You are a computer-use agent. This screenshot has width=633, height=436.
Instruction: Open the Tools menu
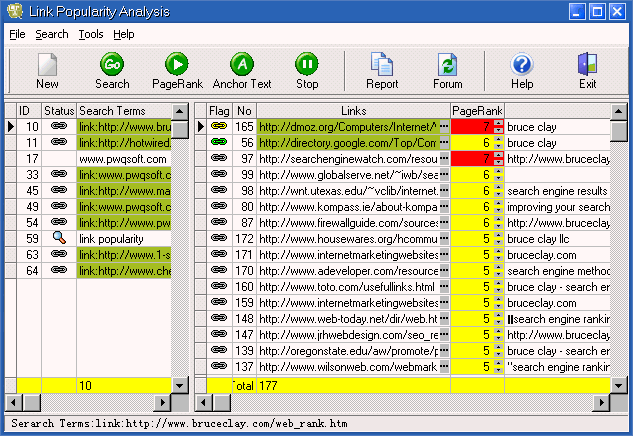click(x=91, y=34)
